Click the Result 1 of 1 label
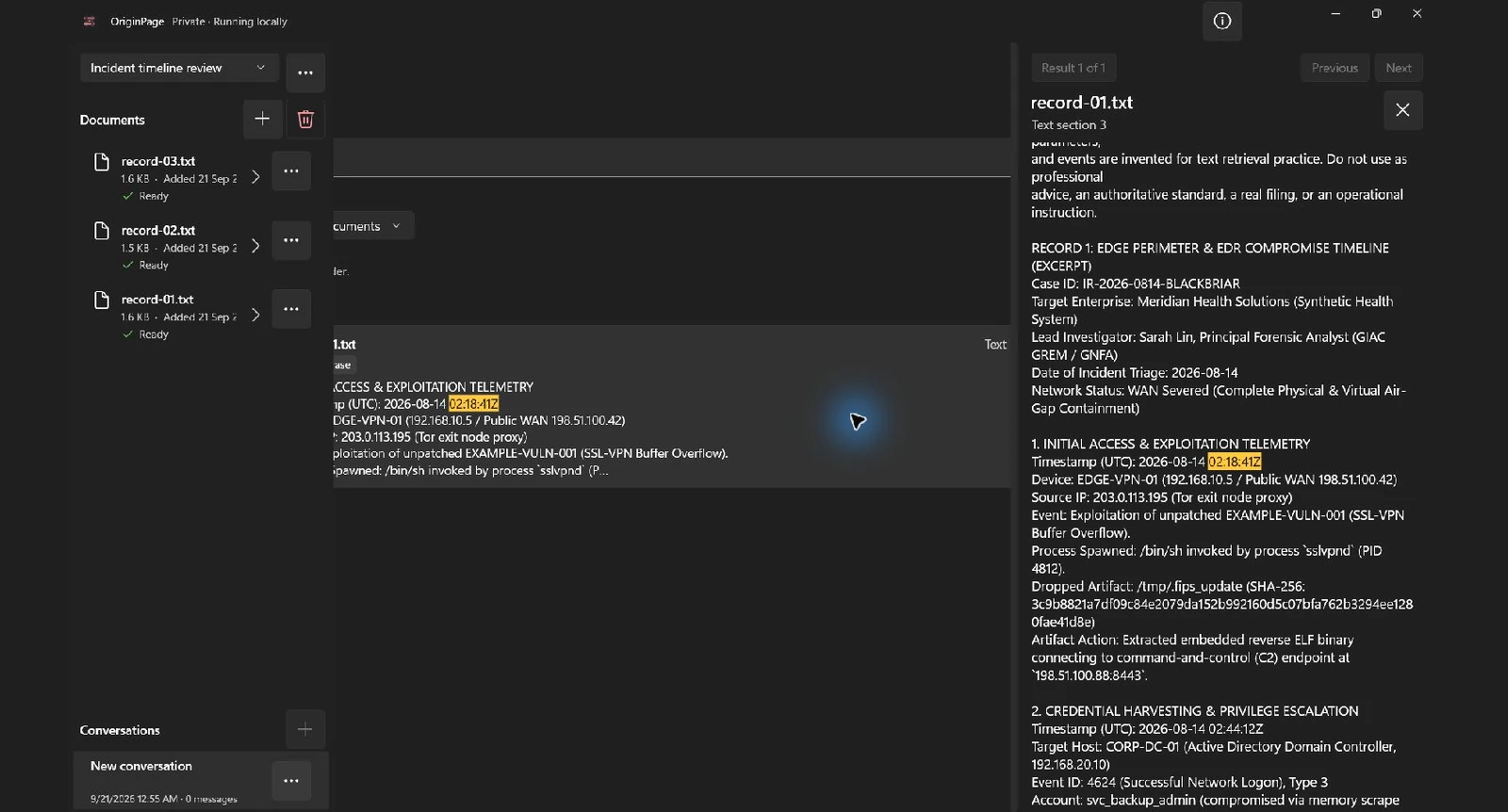Screen dimensions: 1508x812 (1074, 68)
